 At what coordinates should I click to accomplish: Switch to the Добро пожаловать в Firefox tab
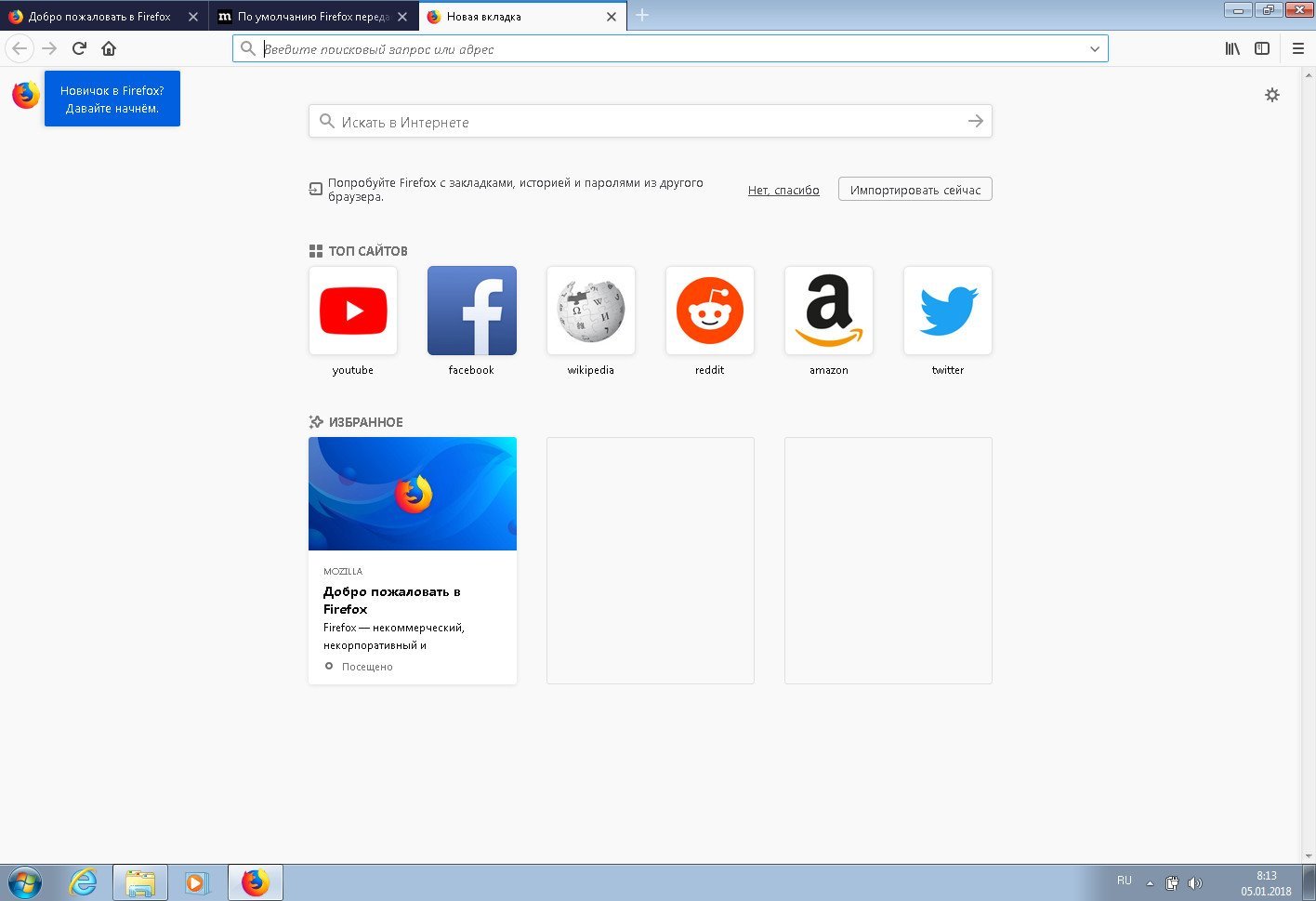(99, 17)
